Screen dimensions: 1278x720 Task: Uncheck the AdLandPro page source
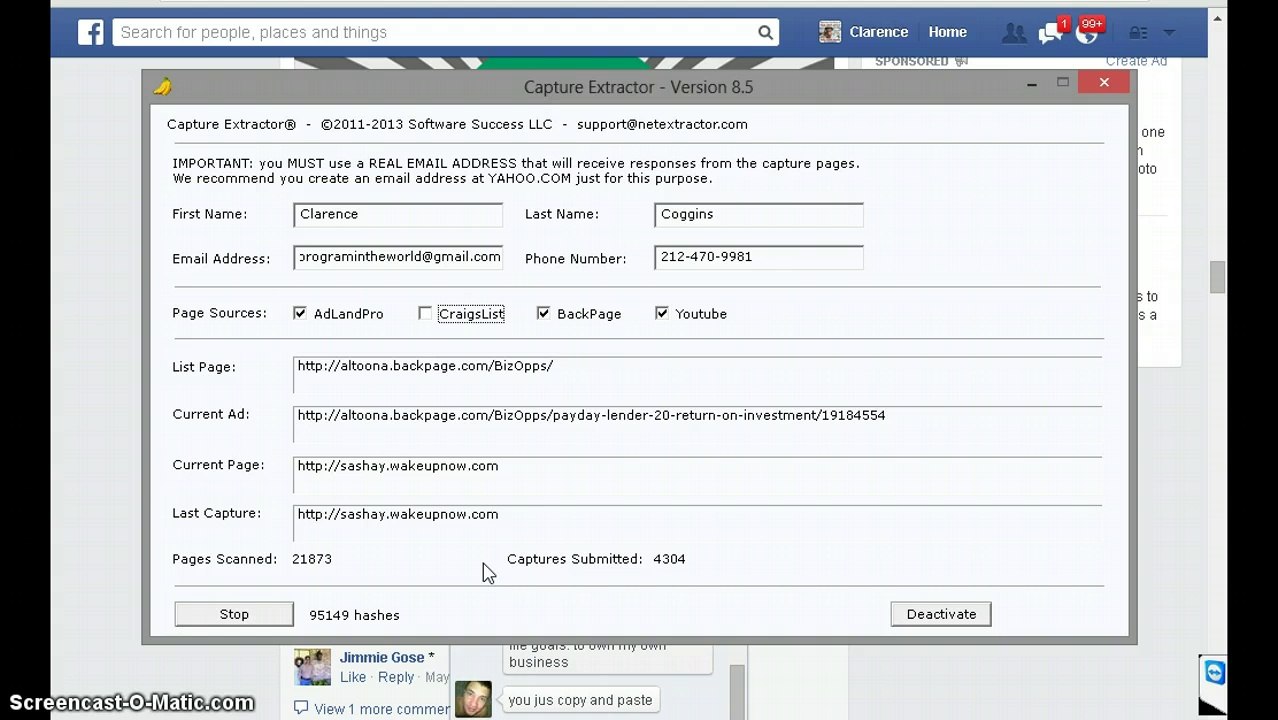click(x=300, y=313)
